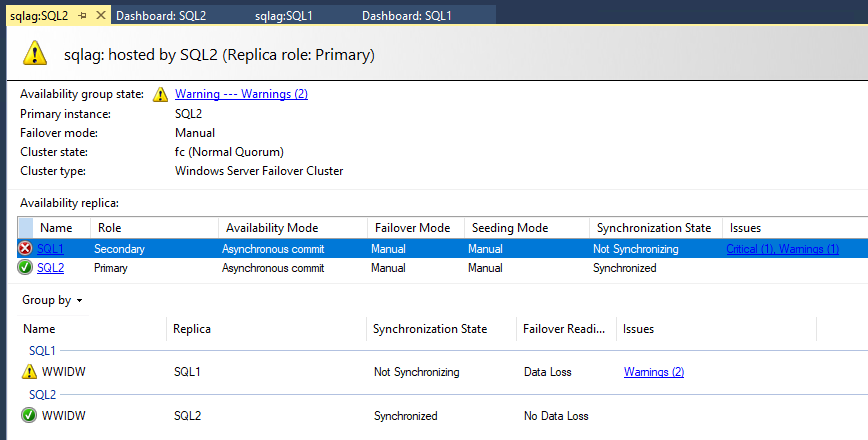
Task: Open the Critical (1), Warnings (1) issues link
Action: (782, 249)
